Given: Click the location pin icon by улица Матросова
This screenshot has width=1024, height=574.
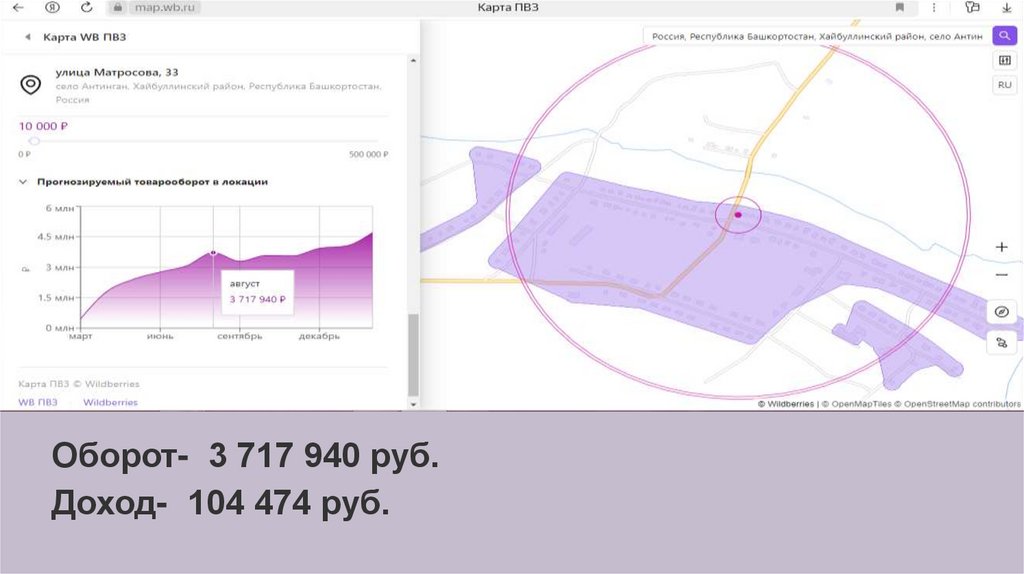Looking at the screenshot, I should [31, 85].
